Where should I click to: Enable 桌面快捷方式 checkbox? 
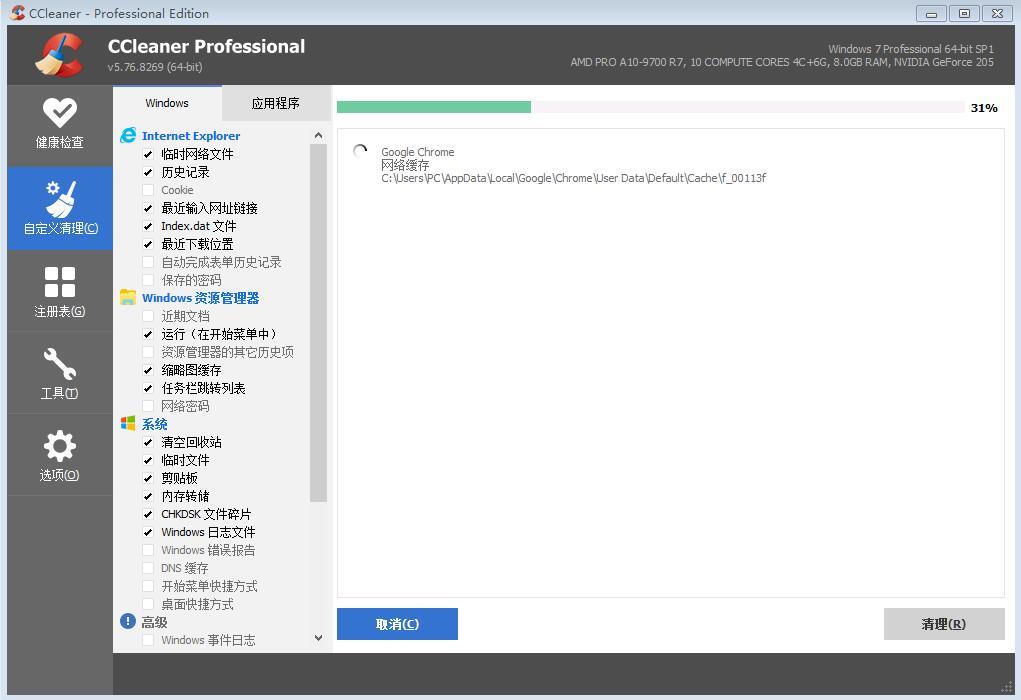pyautogui.click(x=148, y=604)
